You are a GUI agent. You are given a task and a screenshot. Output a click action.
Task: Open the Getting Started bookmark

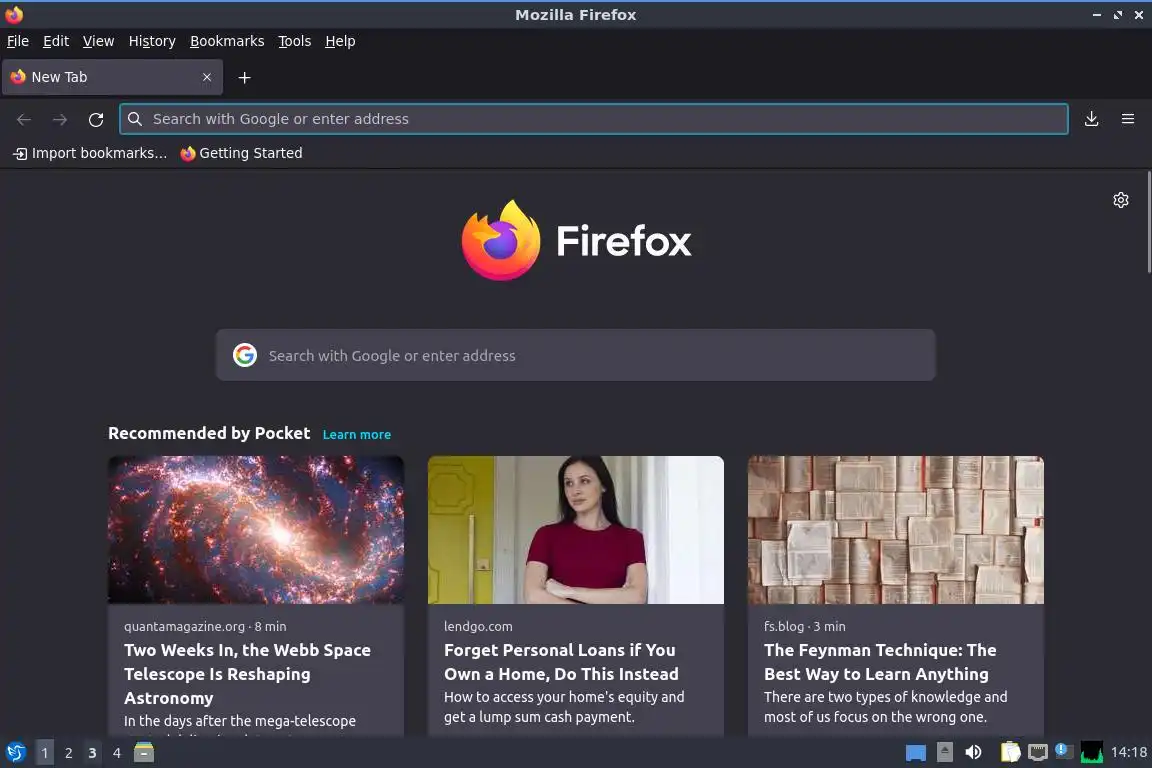pyautogui.click(x=241, y=153)
